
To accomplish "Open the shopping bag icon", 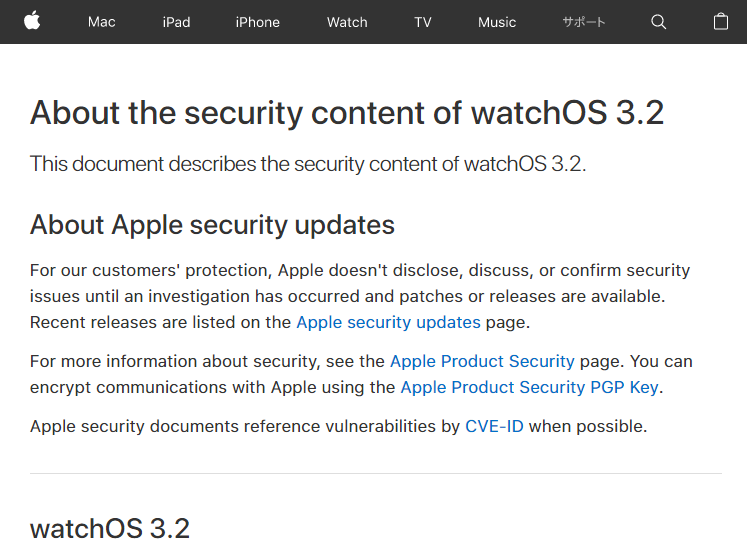I will coord(721,22).
